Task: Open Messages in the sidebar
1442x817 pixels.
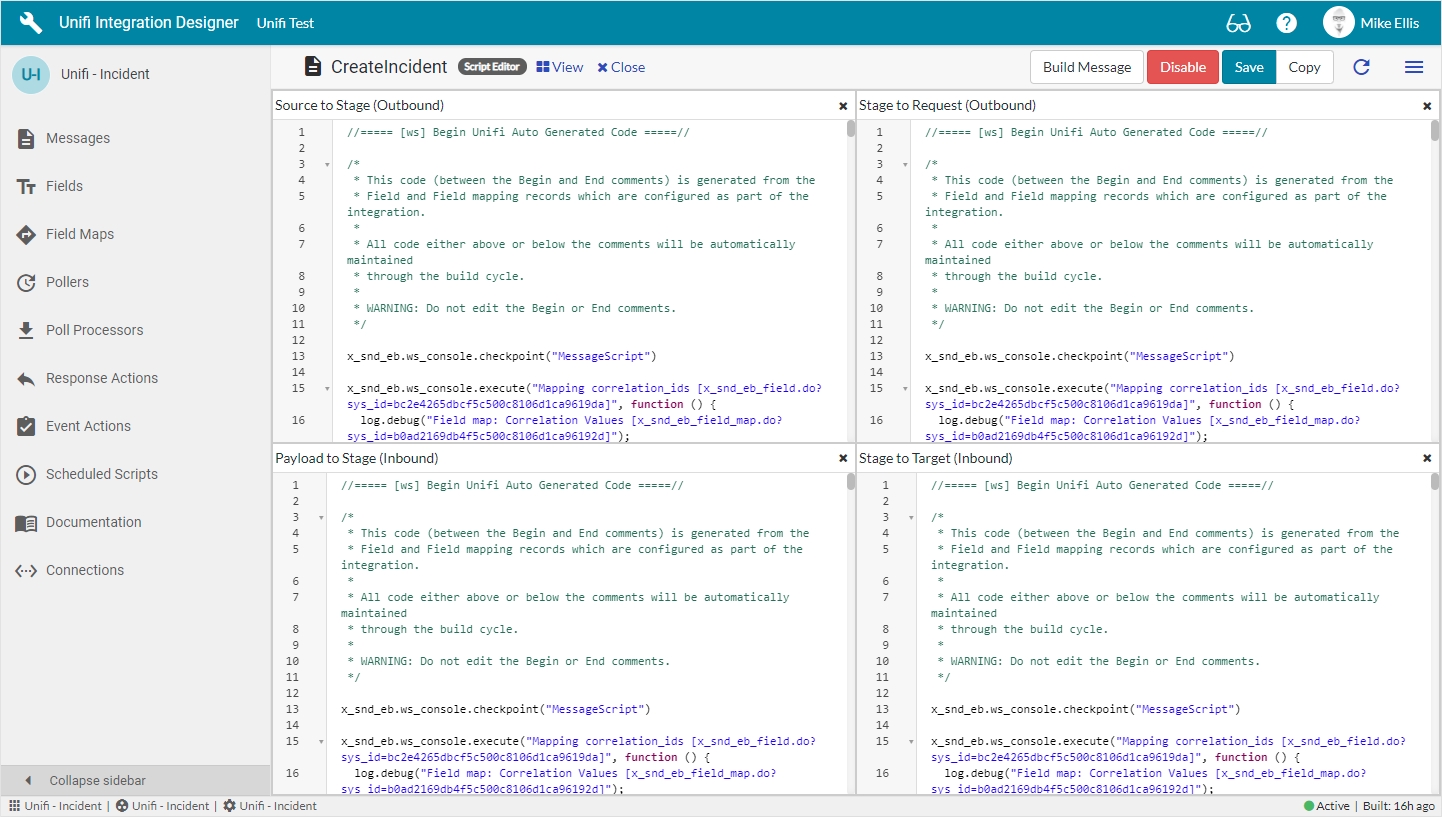Action: 77,138
